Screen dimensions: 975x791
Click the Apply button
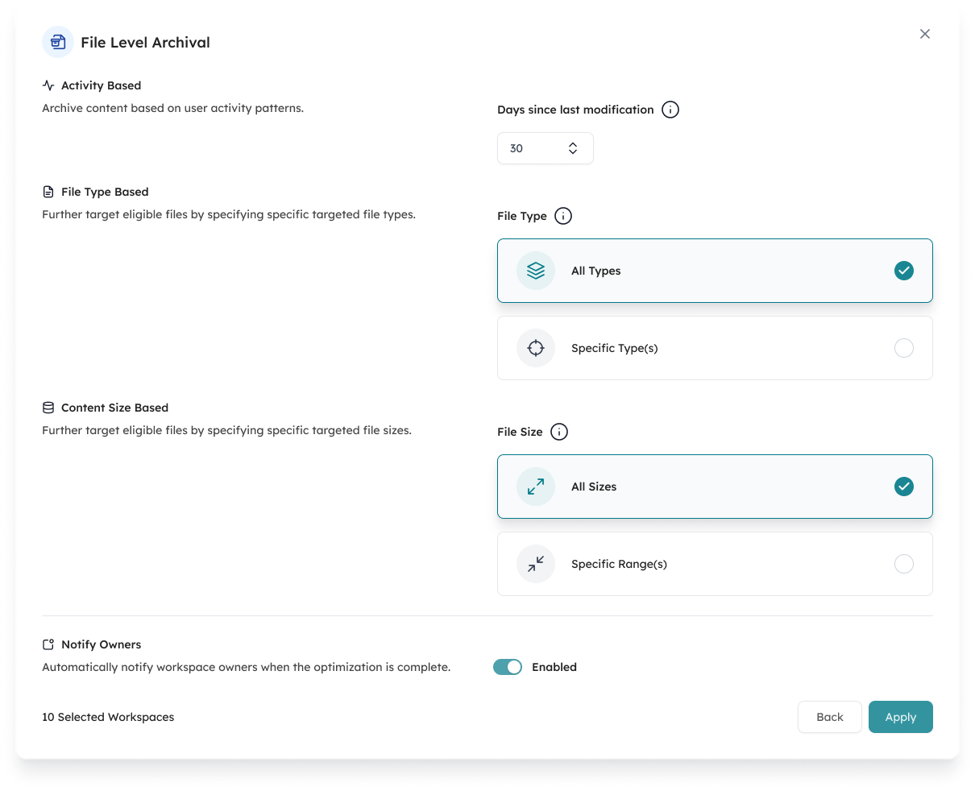point(900,717)
